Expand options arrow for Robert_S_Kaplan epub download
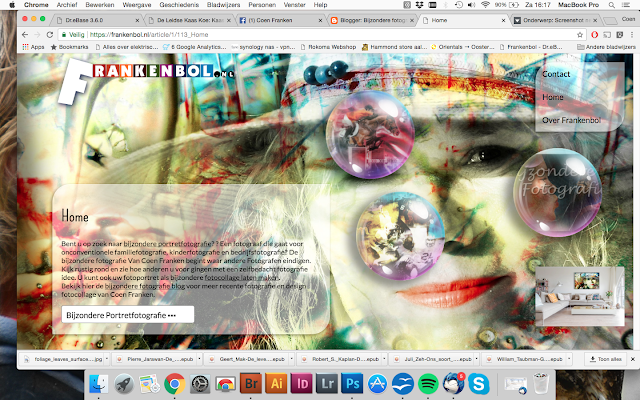The image size is (640, 400). [384, 359]
